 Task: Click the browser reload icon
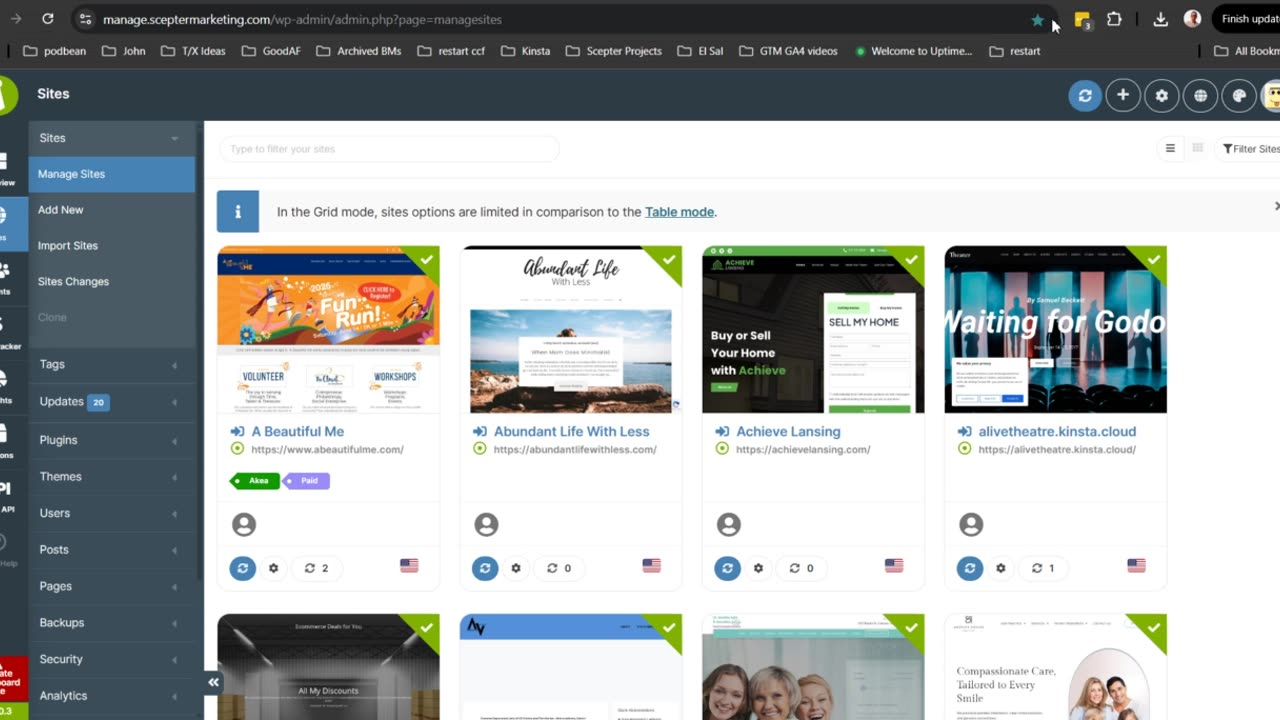click(x=48, y=19)
